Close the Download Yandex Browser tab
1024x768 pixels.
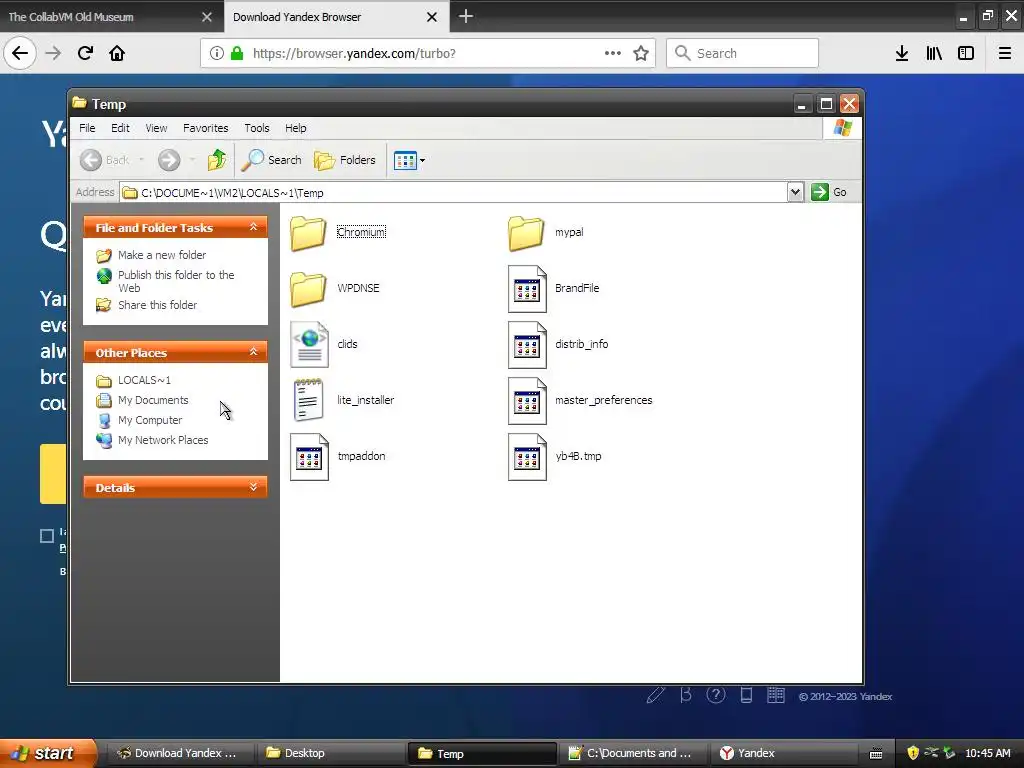pos(432,17)
